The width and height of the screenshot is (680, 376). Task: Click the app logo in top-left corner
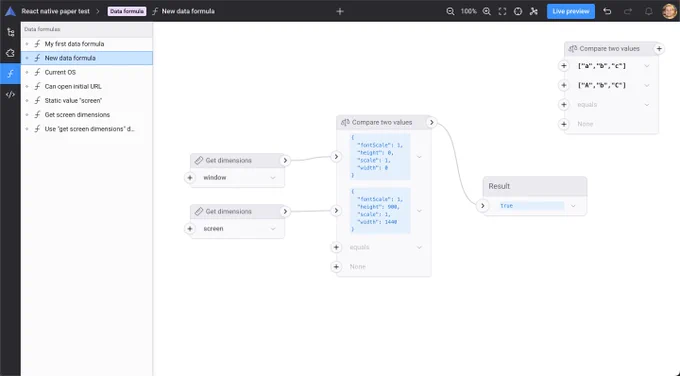(10, 11)
